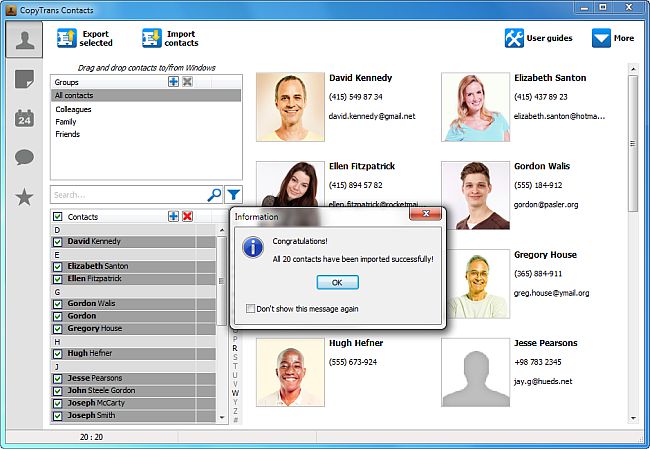Click the contact list scroll-up arrow
This screenshot has width=650, height=449.
(222, 230)
